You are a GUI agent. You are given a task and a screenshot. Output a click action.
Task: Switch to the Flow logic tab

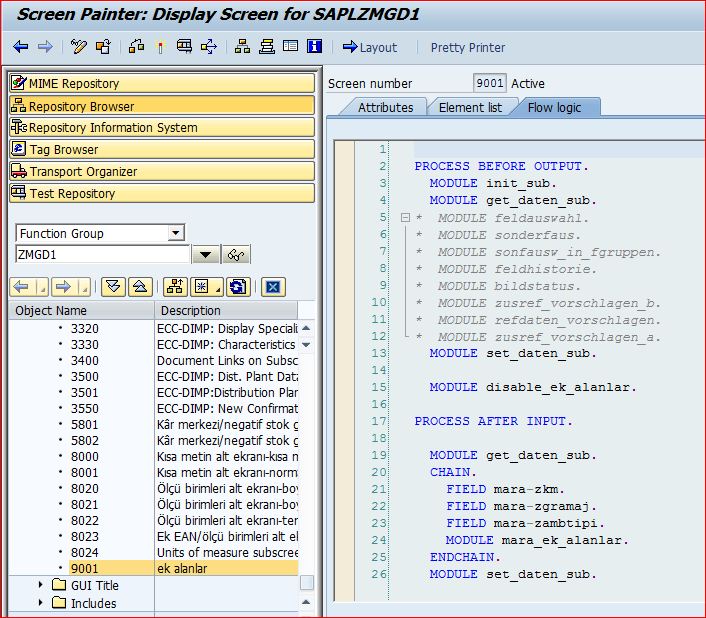point(554,108)
